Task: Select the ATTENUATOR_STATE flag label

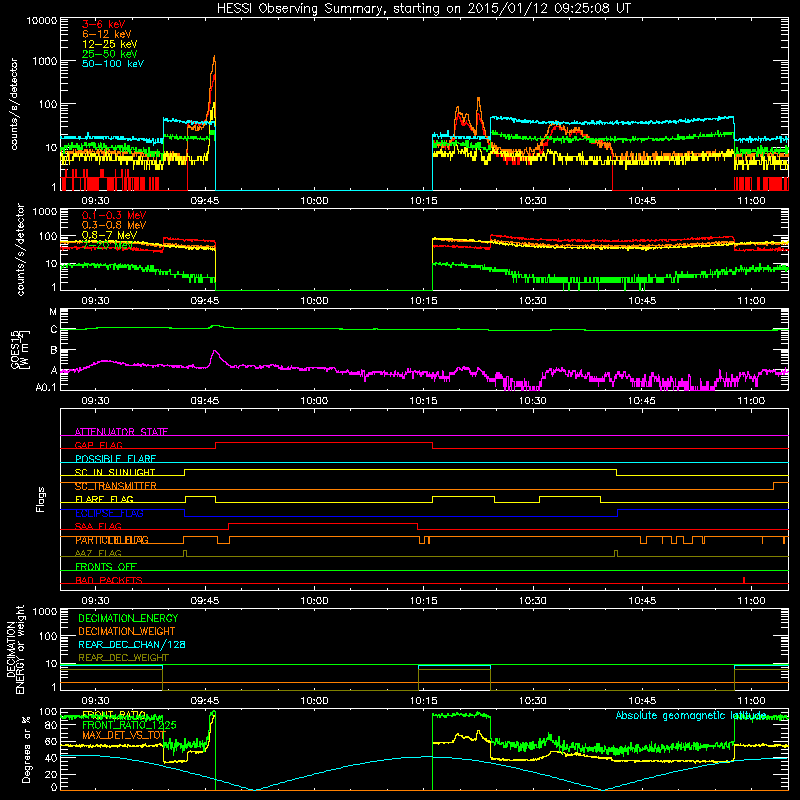Action: click(121, 432)
